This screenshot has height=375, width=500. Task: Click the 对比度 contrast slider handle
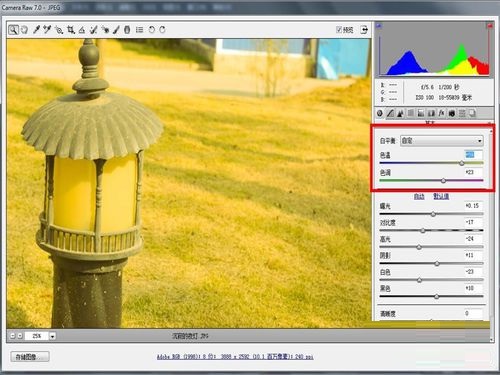pyautogui.click(x=423, y=230)
